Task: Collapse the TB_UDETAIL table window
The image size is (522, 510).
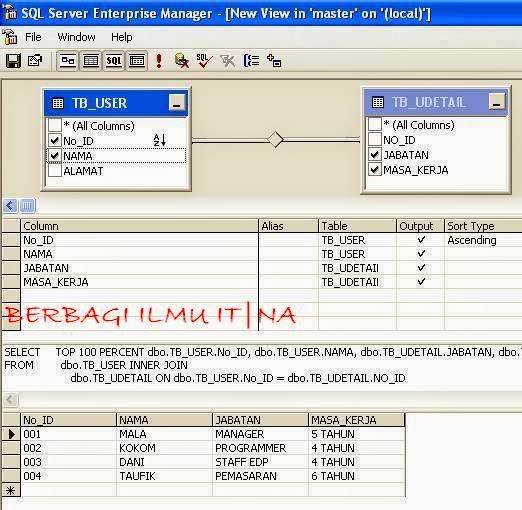Action: pyautogui.click(x=497, y=101)
